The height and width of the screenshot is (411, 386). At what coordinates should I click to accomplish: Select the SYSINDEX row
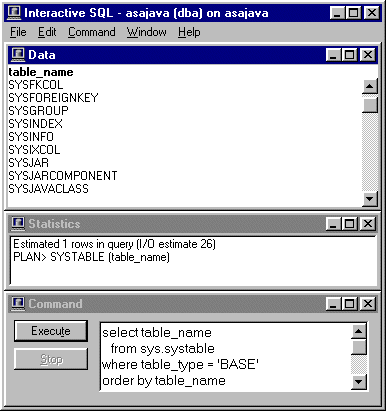coord(35,124)
